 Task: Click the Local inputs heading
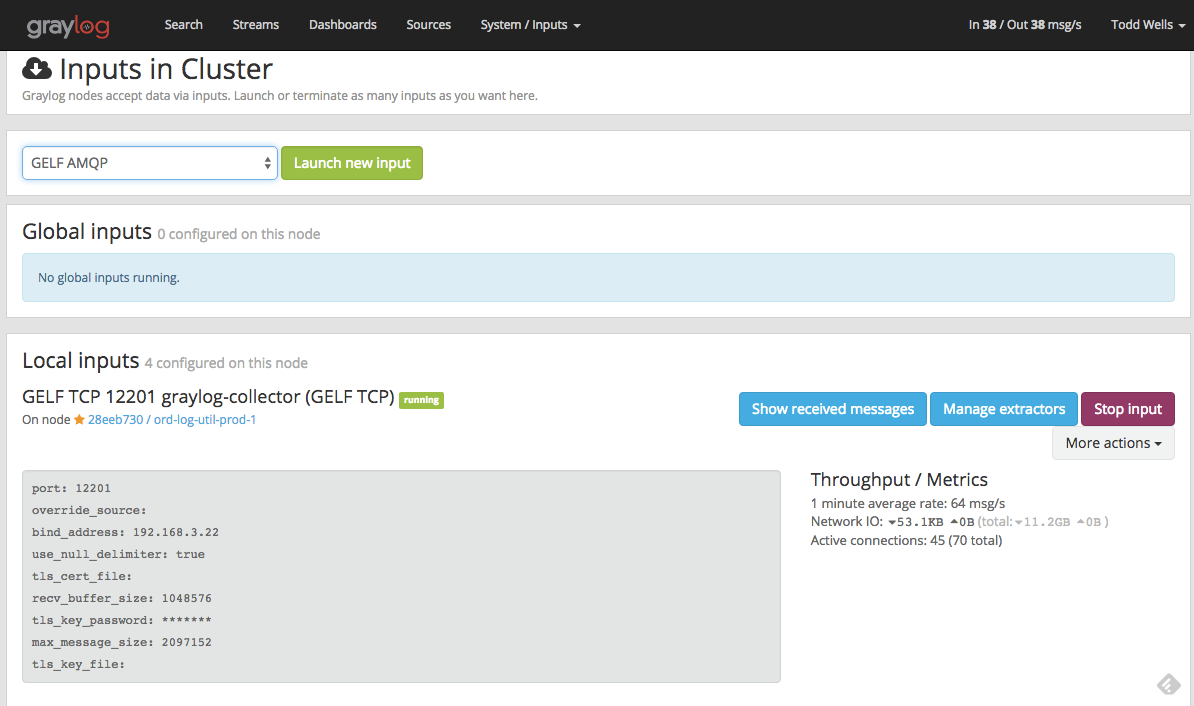pos(81,360)
